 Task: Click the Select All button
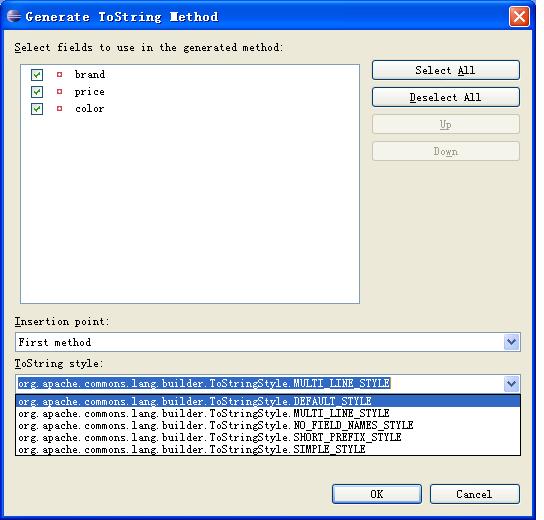446,70
